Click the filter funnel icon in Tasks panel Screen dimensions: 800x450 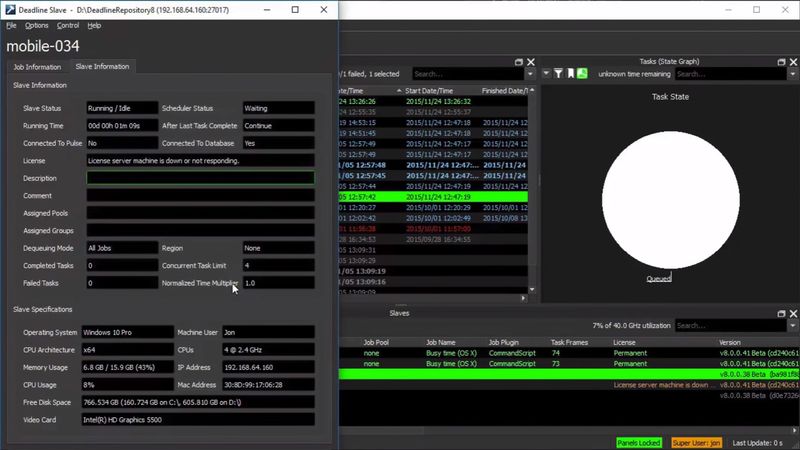[560, 74]
